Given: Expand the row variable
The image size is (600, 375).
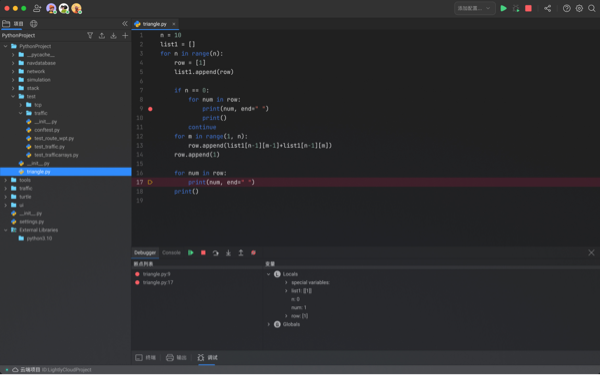Looking at the screenshot, I should 286,316.
